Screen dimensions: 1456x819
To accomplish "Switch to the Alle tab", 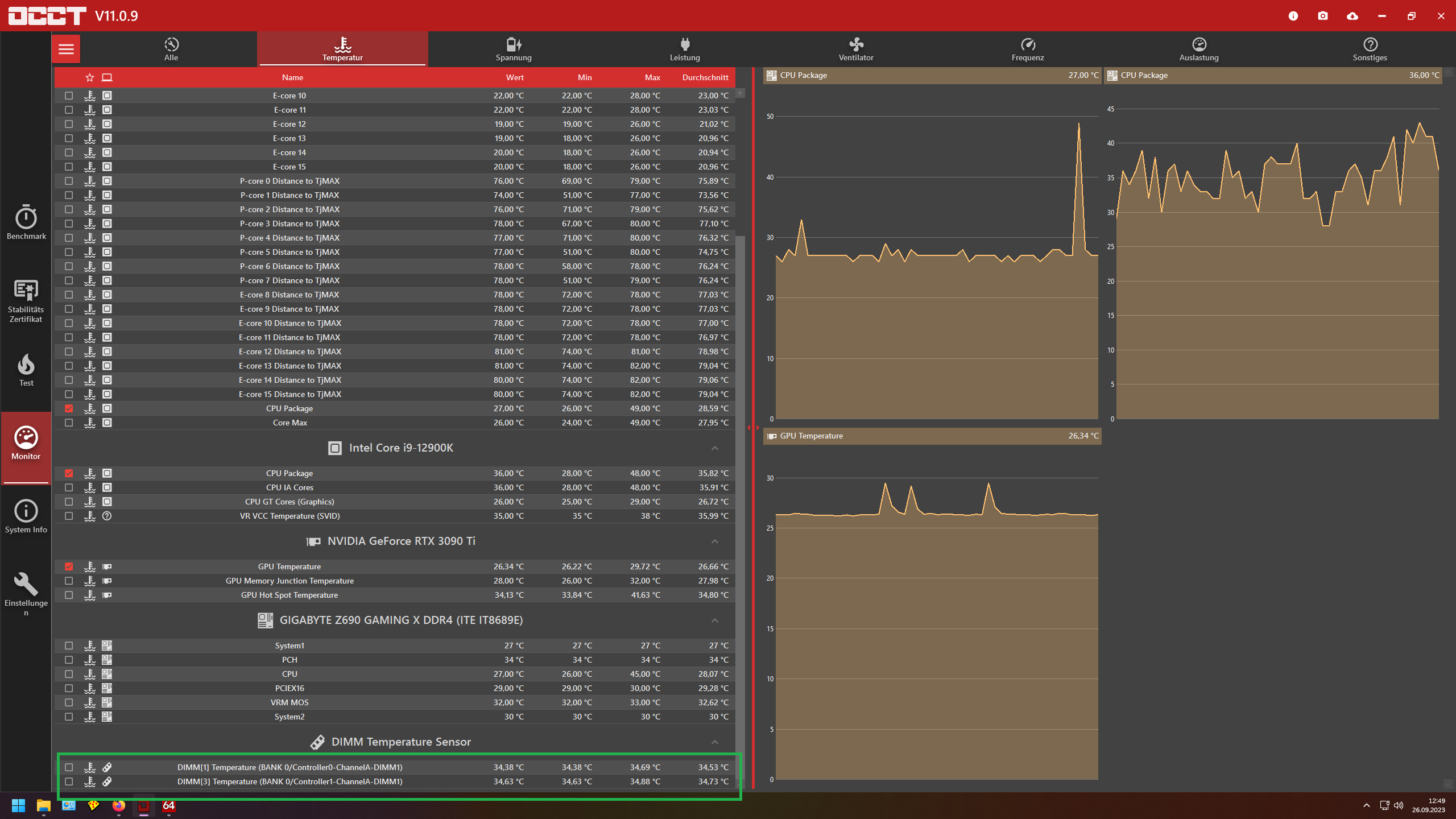I will click(171, 49).
